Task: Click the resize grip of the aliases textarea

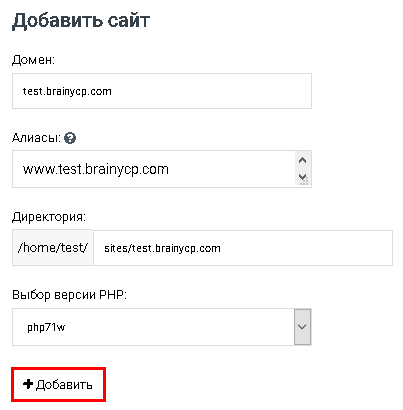Action: click(305, 182)
